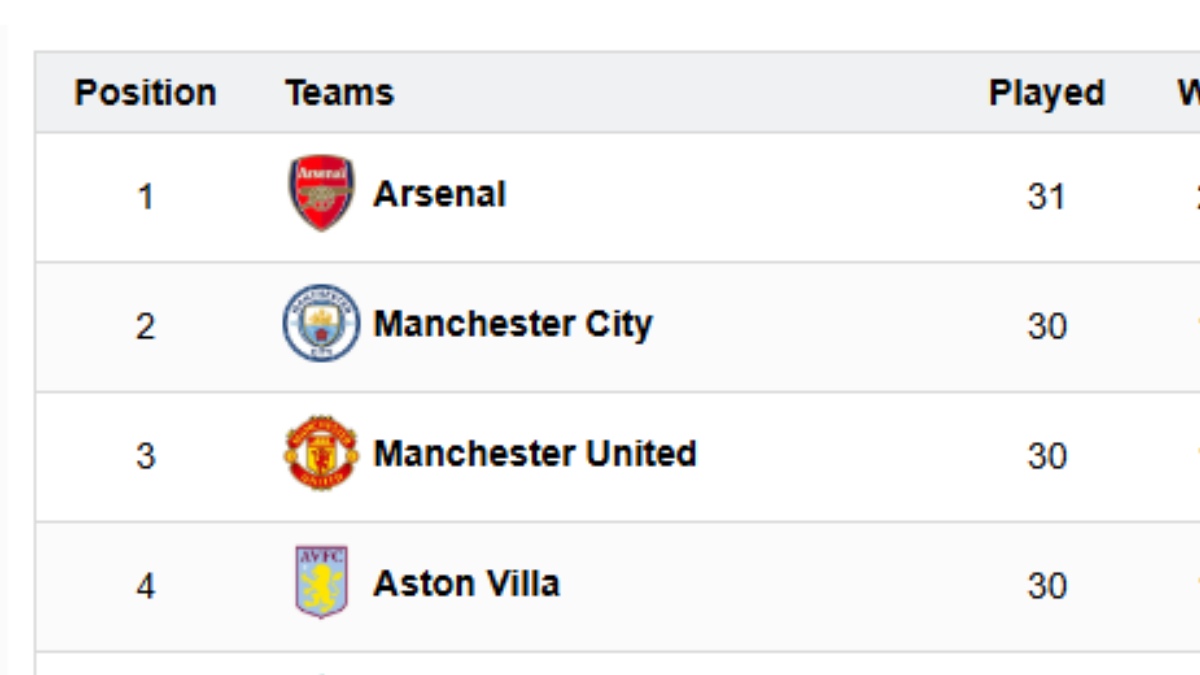Click Arsenal's played value 31
Viewport: 1200px width, 675px height.
point(1046,197)
